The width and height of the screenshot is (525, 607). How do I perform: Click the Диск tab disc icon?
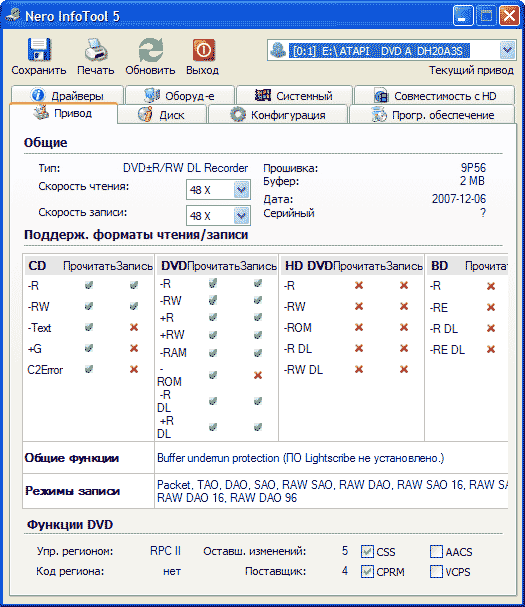click(x=146, y=115)
